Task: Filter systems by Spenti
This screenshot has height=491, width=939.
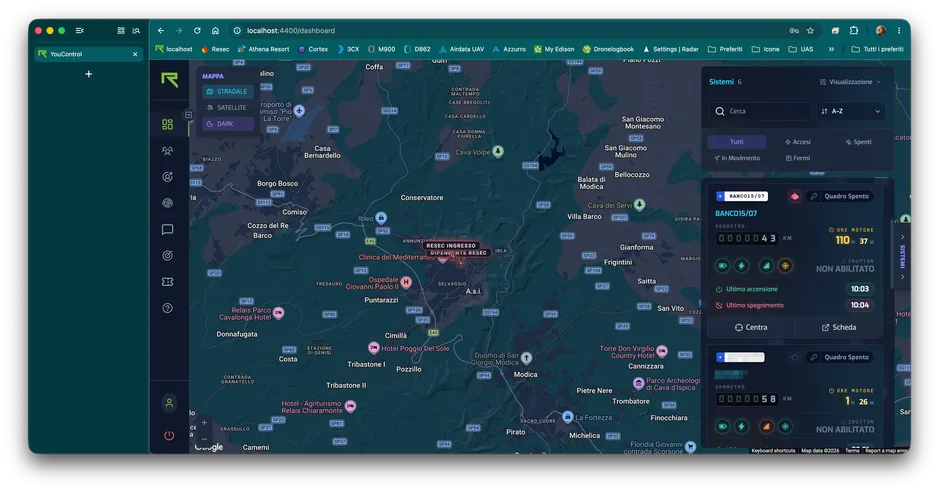Action: 858,142
